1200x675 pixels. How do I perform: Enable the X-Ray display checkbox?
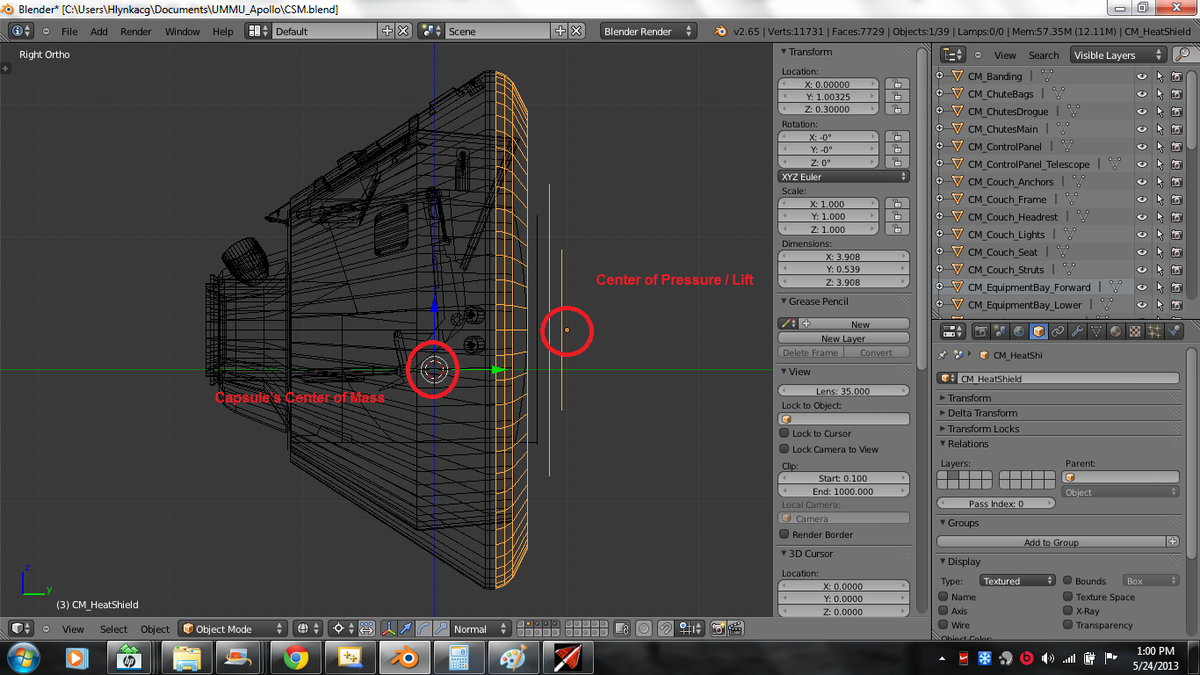click(x=1067, y=611)
